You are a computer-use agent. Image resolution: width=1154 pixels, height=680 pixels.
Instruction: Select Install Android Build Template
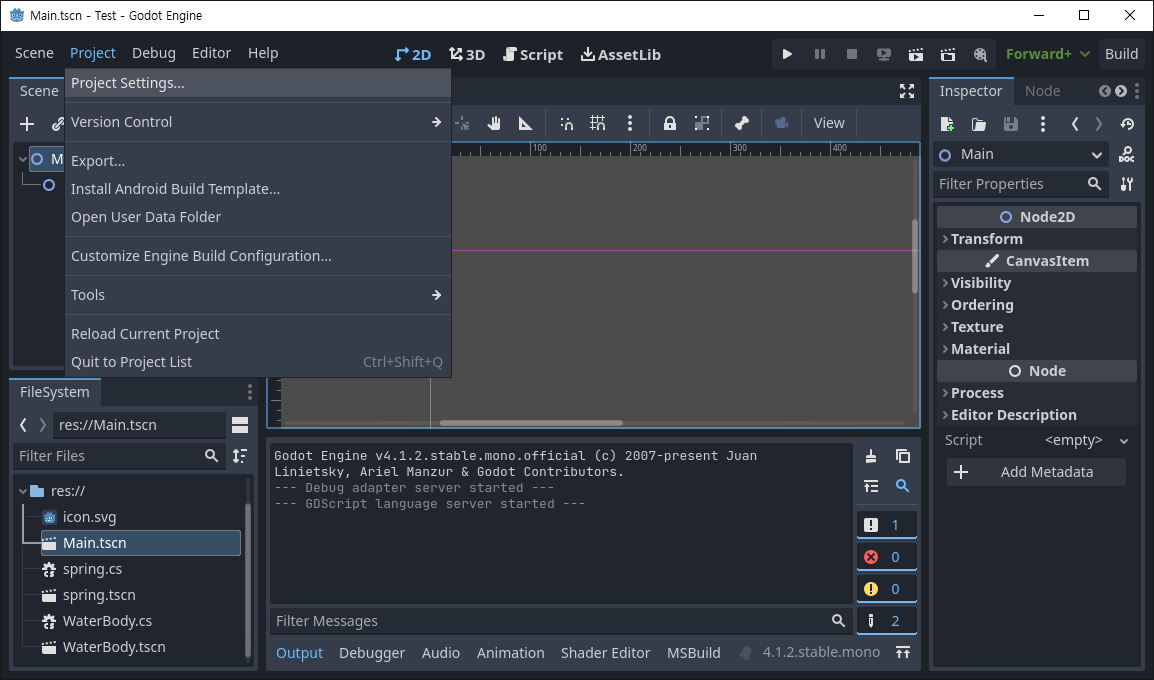click(x=258, y=189)
